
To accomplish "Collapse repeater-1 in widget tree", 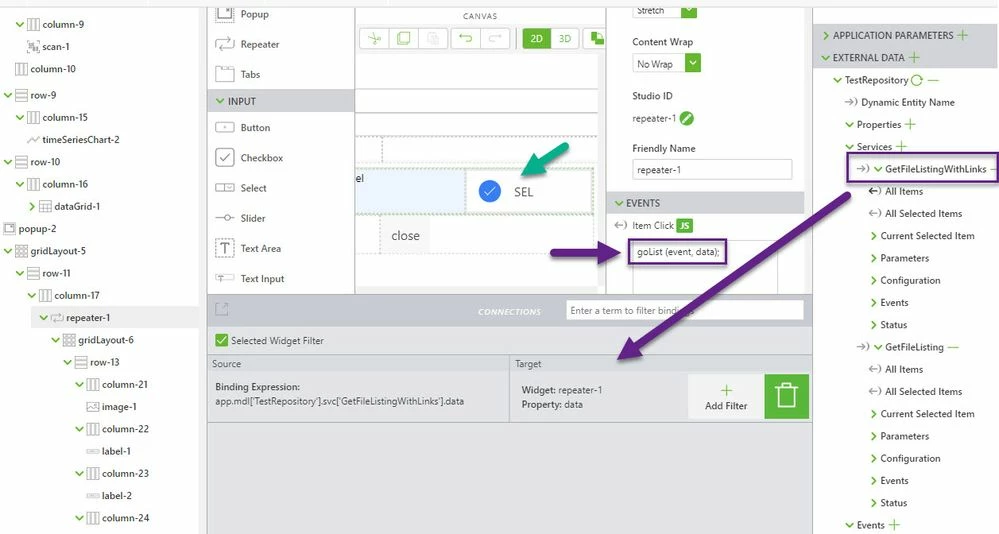I will point(43,317).
